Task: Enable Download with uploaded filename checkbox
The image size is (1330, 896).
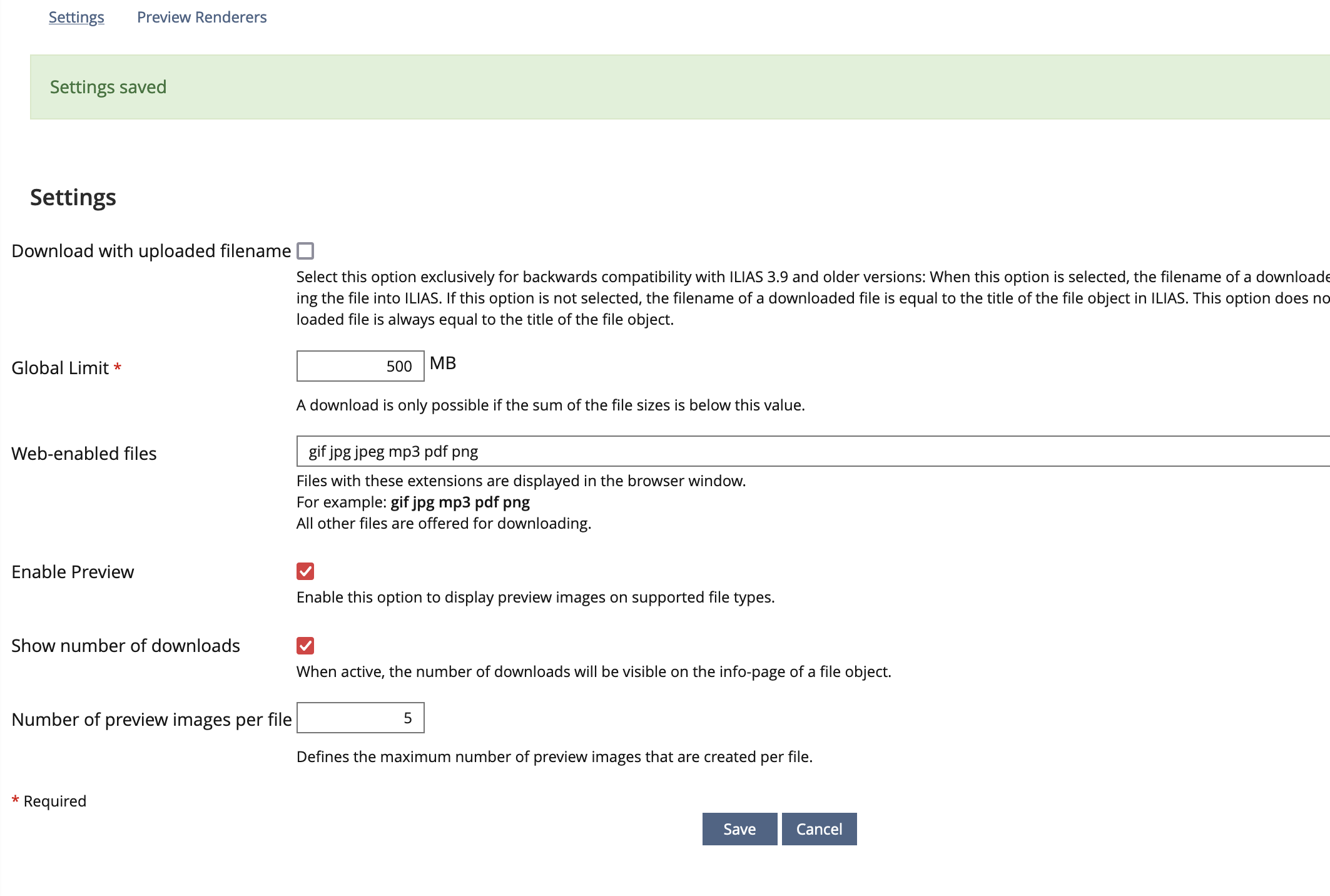Action: (x=305, y=251)
